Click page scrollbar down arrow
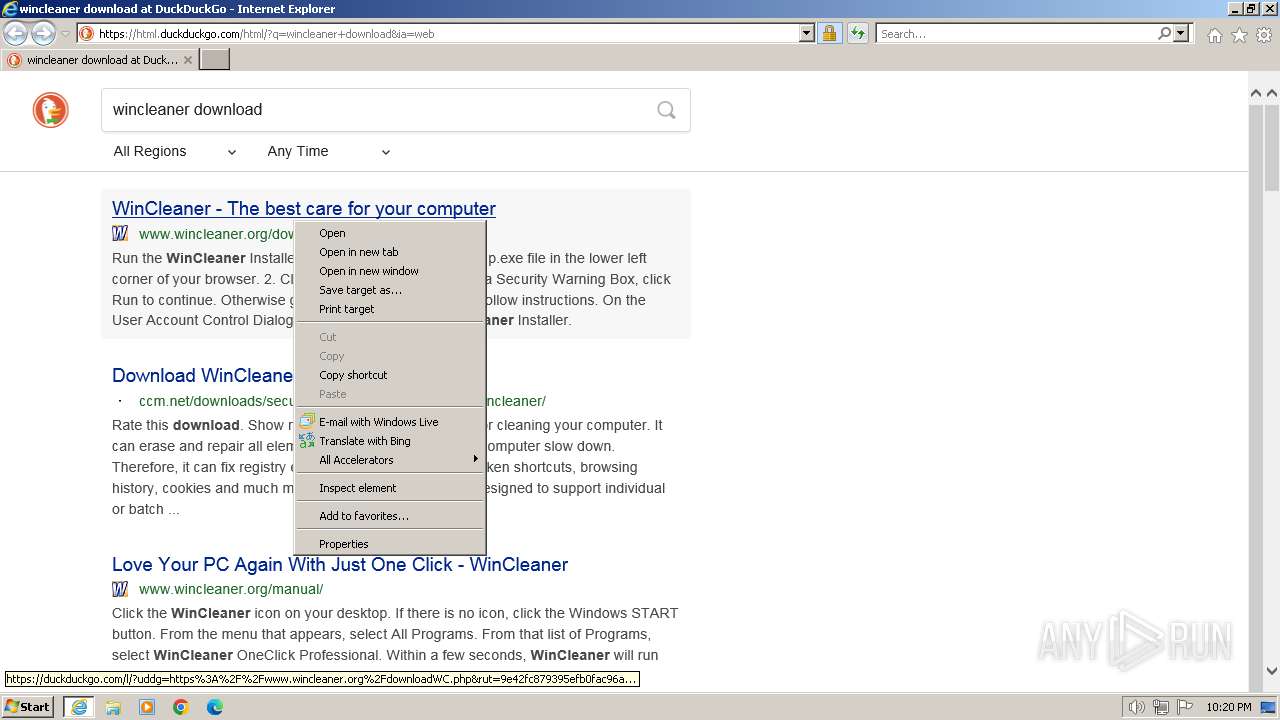This screenshot has height=720, width=1280. click(x=1272, y=672)
